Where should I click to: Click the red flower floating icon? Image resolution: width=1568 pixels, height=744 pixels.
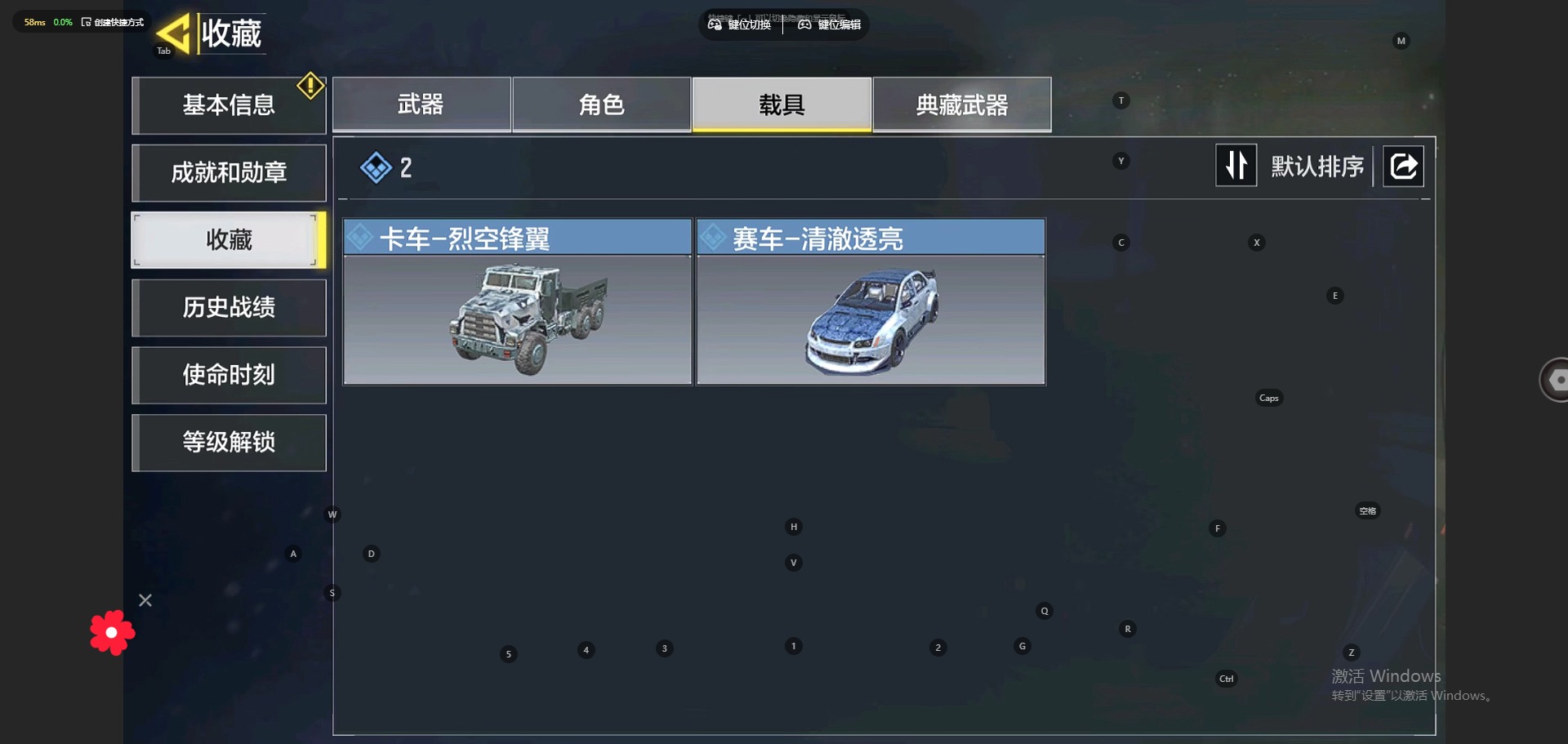(x=112, y=632)
